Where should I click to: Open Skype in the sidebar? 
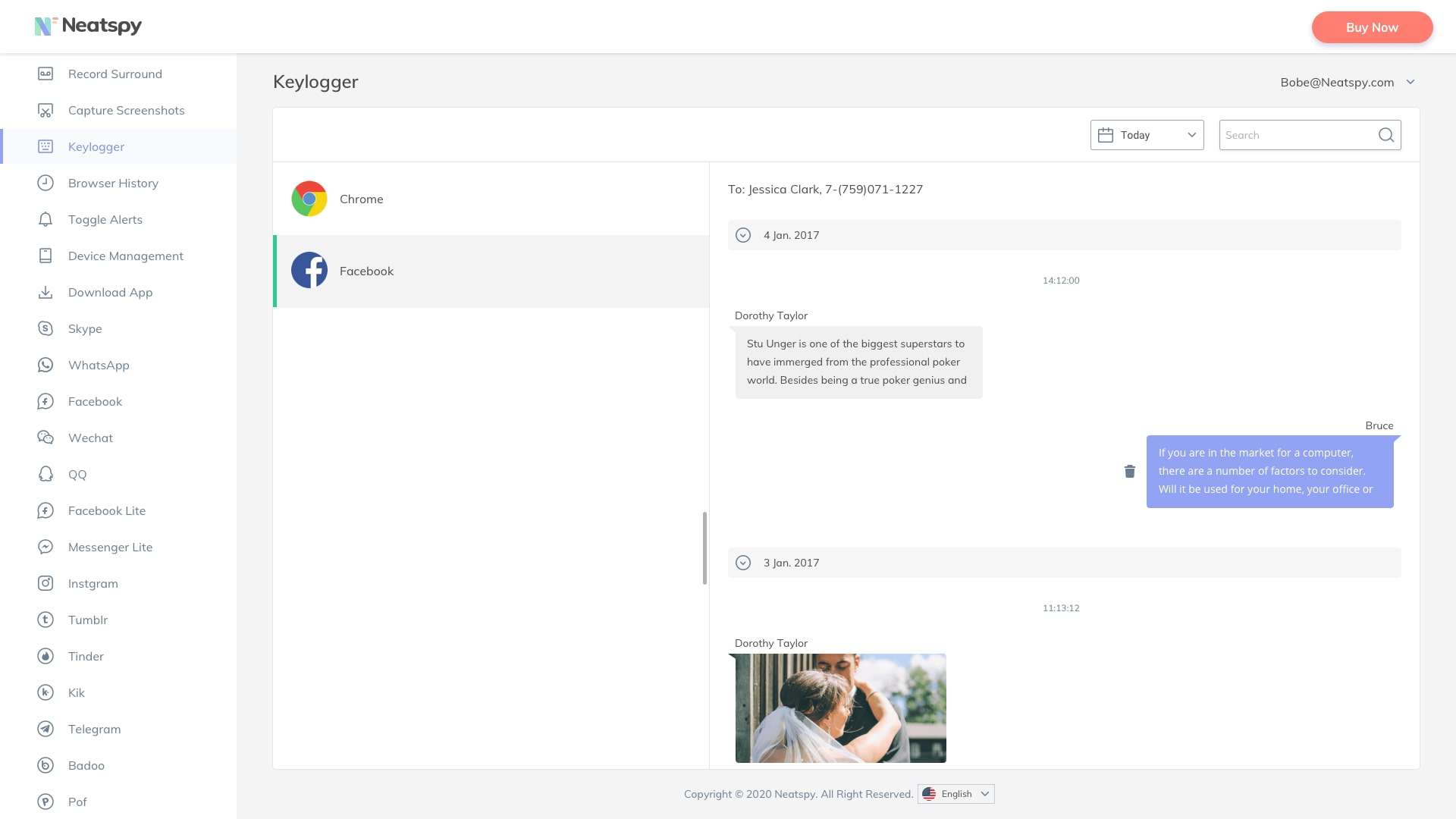[85, 328]
